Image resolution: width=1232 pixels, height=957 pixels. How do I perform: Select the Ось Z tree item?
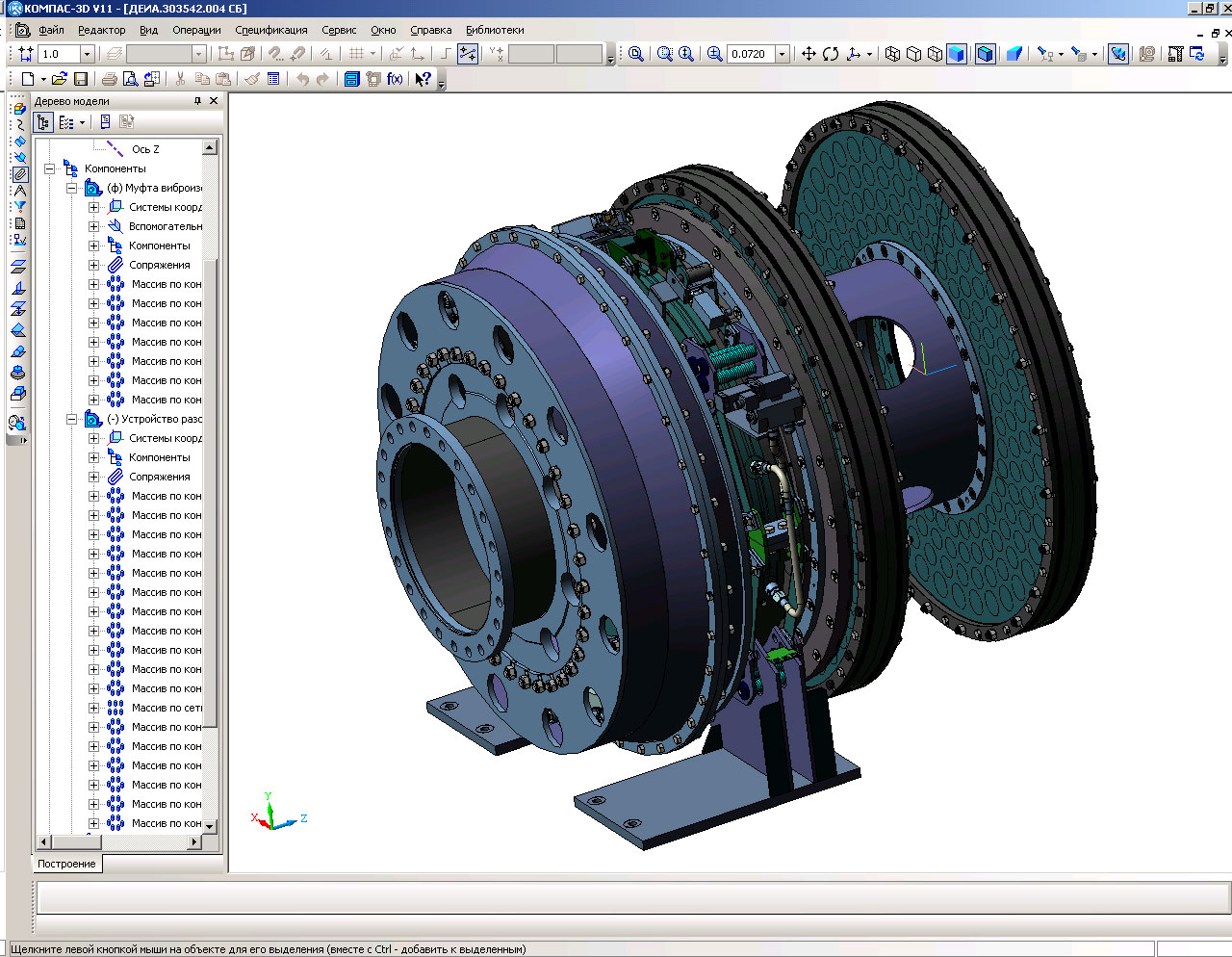(145, 149)
